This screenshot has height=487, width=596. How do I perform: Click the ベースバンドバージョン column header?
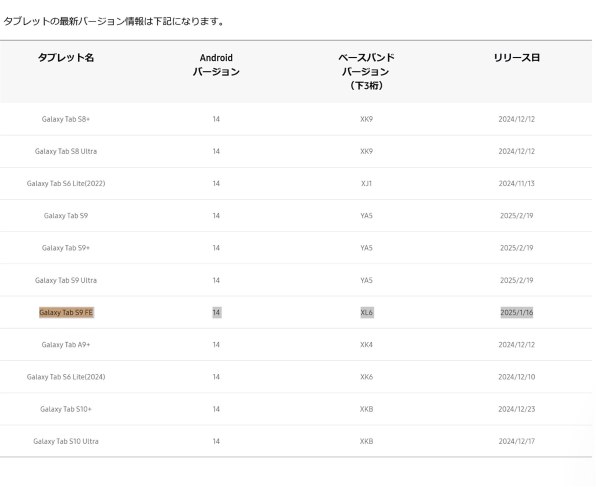pyautogui.click(x=366, y=71)
